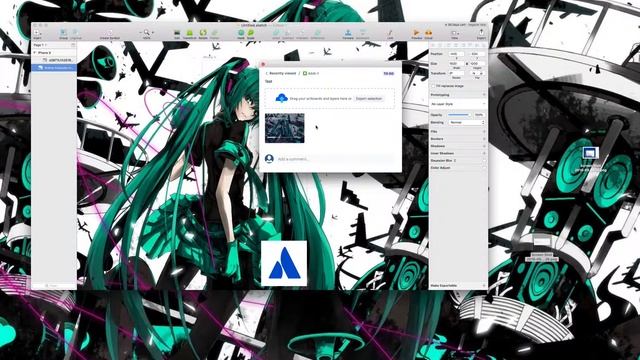Screen dimensions: 640x360
Task: Click the Transform Rotate field
Action: [456, 73]
